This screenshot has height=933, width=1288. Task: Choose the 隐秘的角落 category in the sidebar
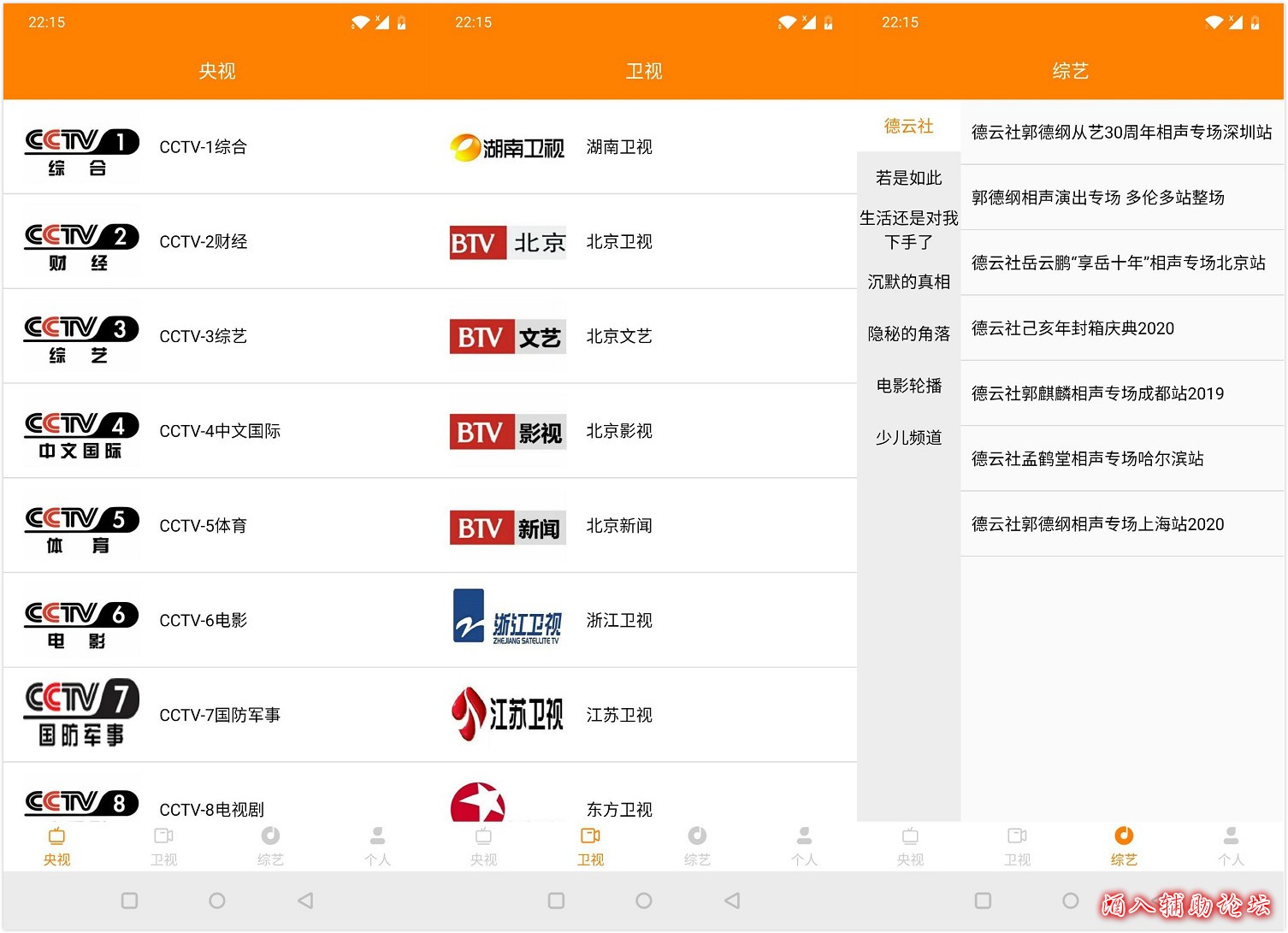(908, 334)
